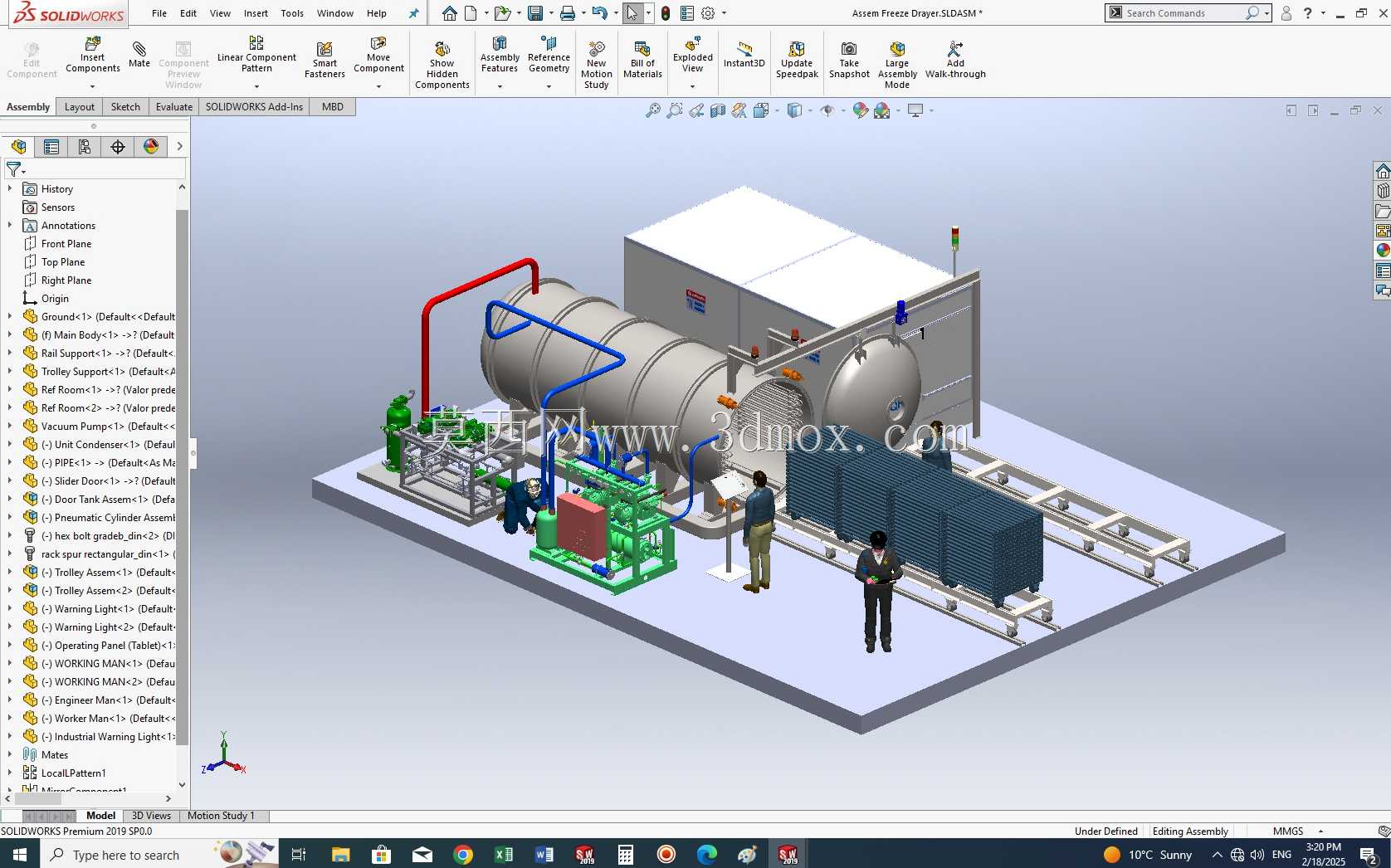Take Snapshot of the assembly
Viewport: 1391px width, 868px height.
849,60
